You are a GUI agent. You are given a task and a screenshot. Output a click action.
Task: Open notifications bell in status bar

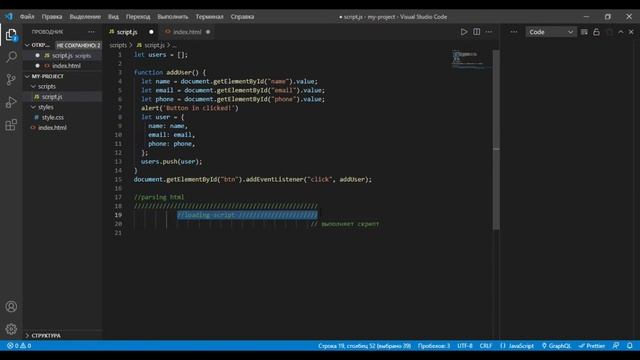630,346
